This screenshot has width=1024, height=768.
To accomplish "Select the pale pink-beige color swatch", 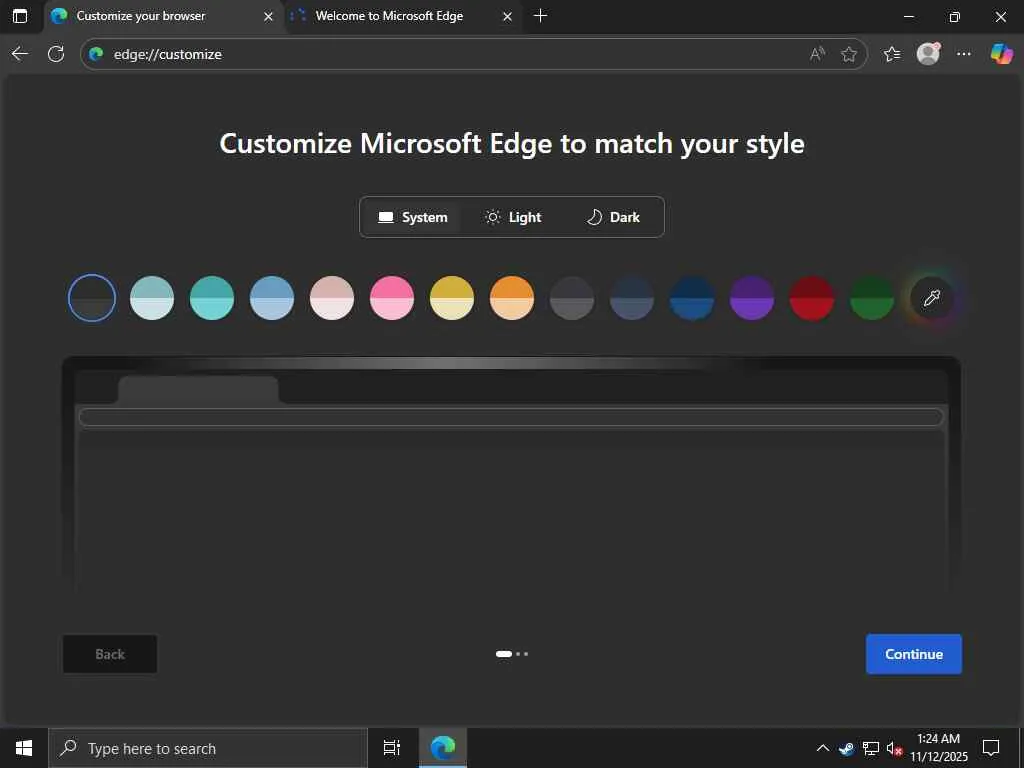I will [332, 298].
